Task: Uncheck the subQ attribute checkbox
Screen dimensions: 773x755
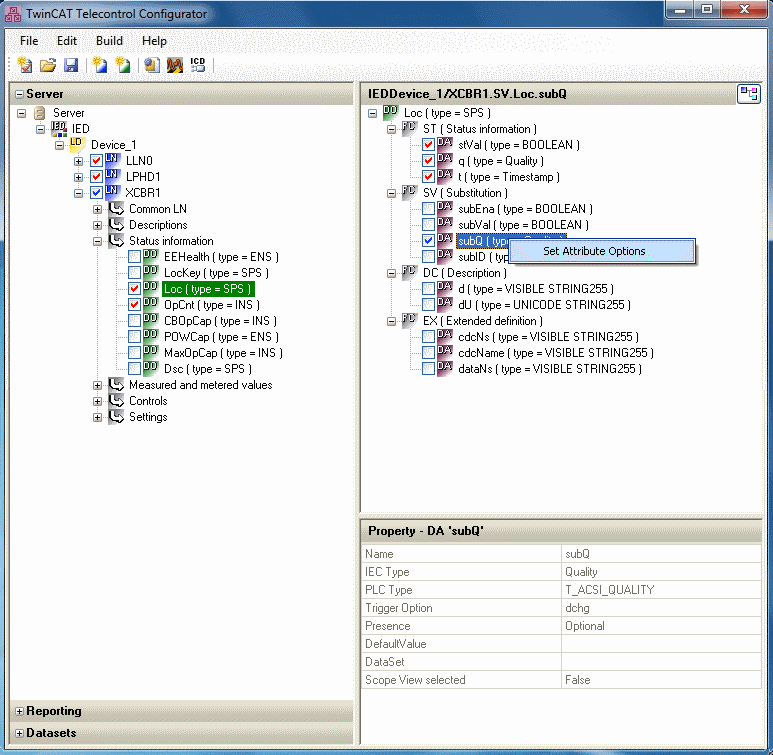Action: point(428,241)
